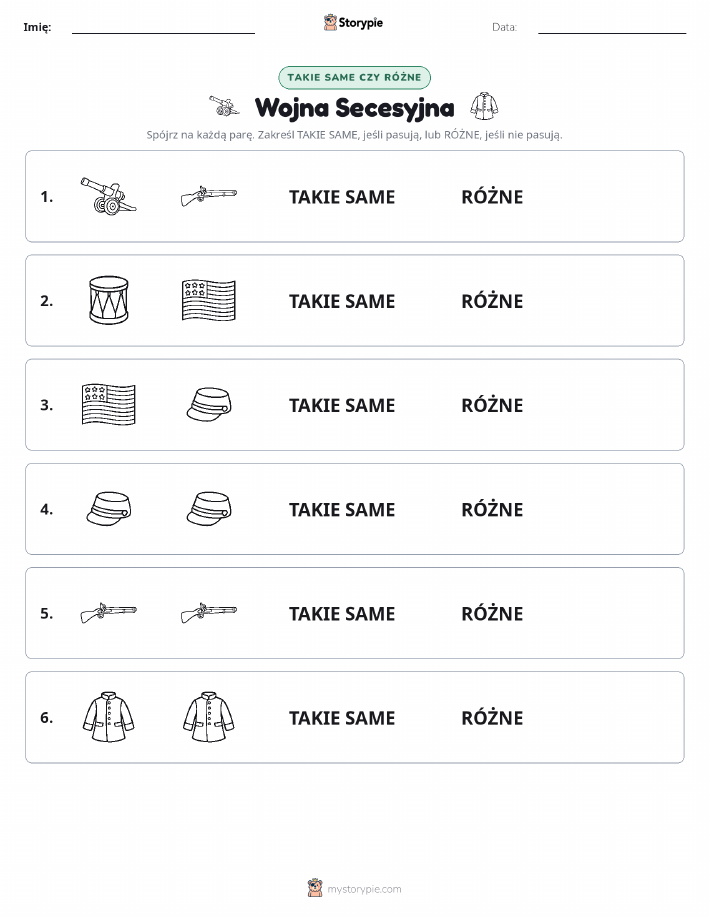Click the flag picture in row 2
709x917 pixels.
pyautogui.click(x=209, y=300)
